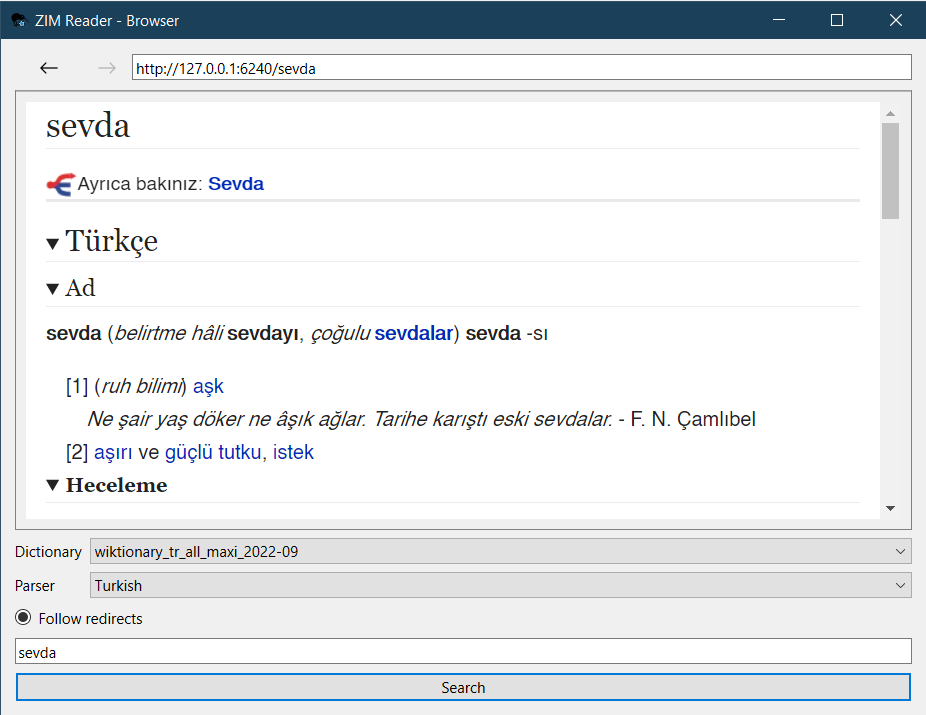Click the ZIM Reader app icon in title bar
Screen dimensions: 926x715
18,20
